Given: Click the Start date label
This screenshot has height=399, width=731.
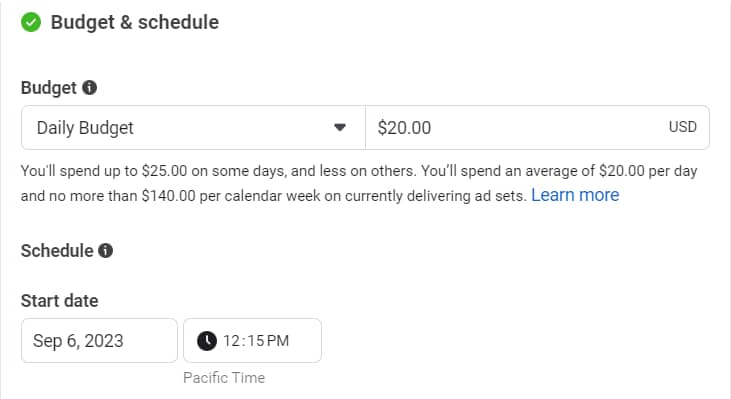Looking at the screenshot, I should (x=60, y=301).
